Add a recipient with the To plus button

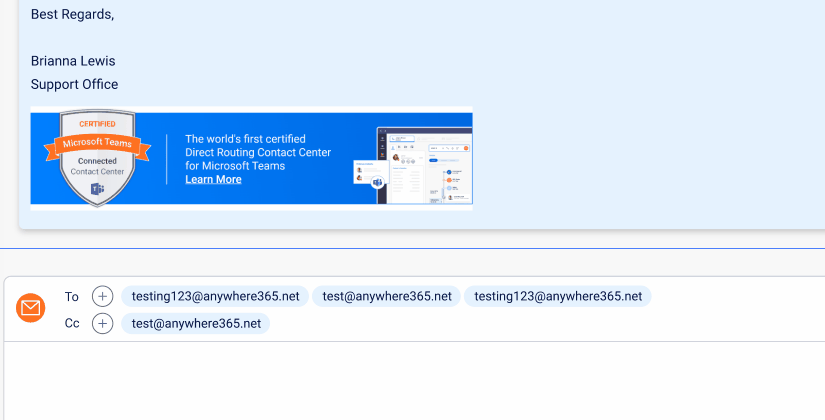[103, 296]
